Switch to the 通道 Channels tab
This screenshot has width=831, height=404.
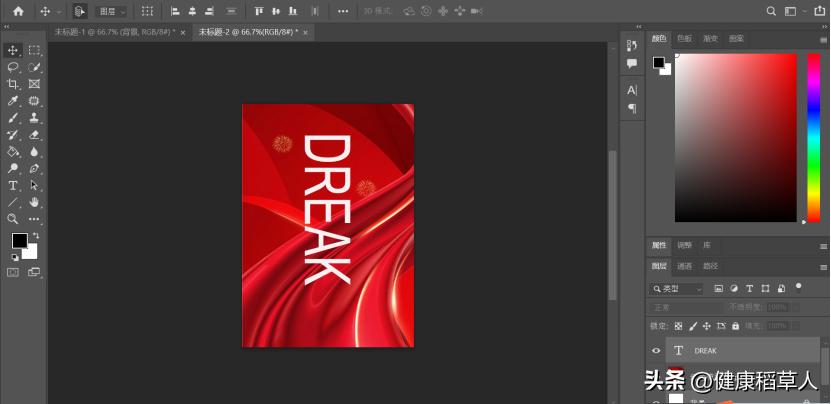tap(684, 266)
